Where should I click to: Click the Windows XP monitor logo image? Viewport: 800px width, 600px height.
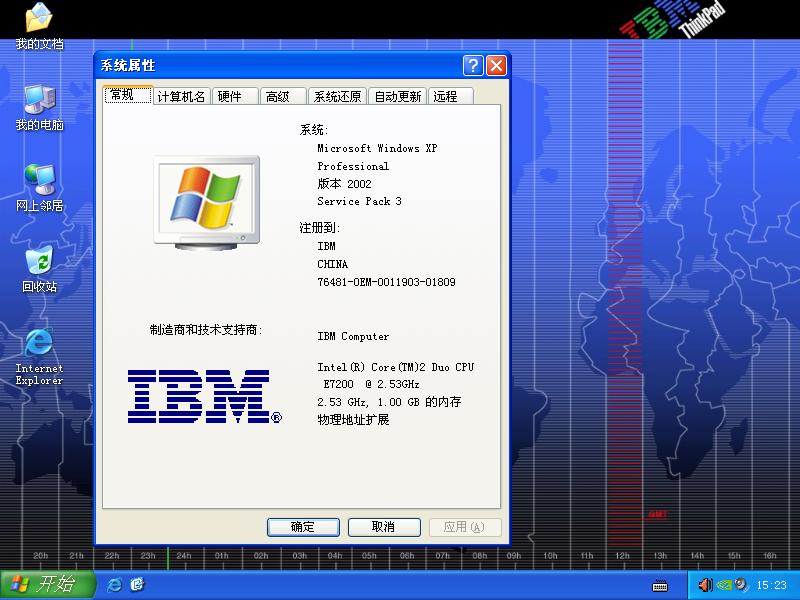coord(207,203)
